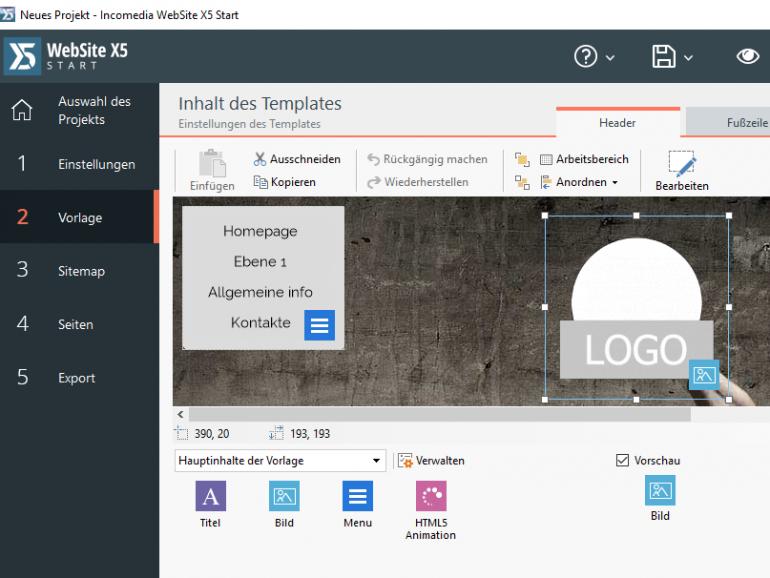770x578 pixels.
Task: Click Wiederherstellen redo
Action: pos(418,182)
